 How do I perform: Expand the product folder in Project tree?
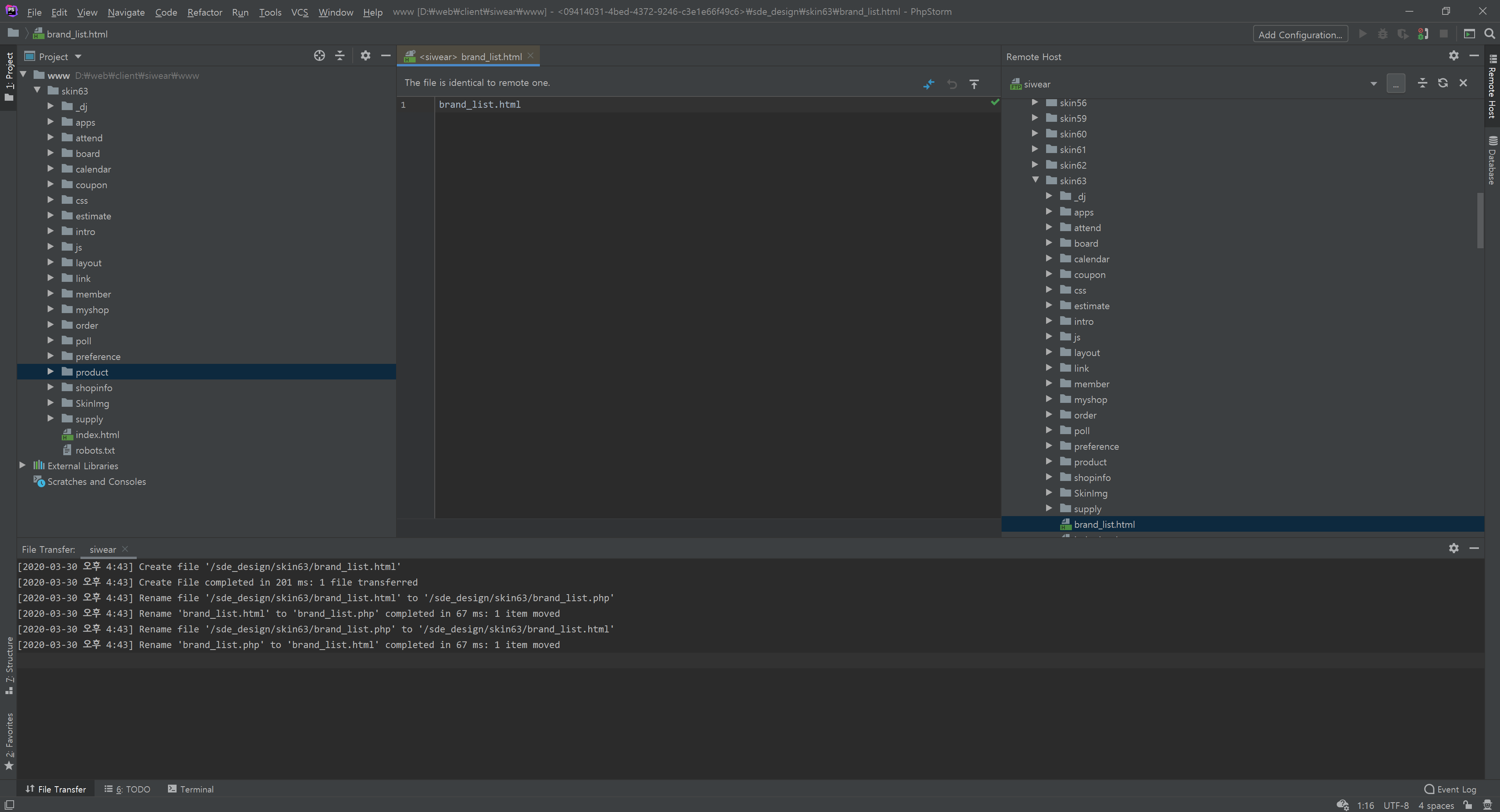point(51,371)
